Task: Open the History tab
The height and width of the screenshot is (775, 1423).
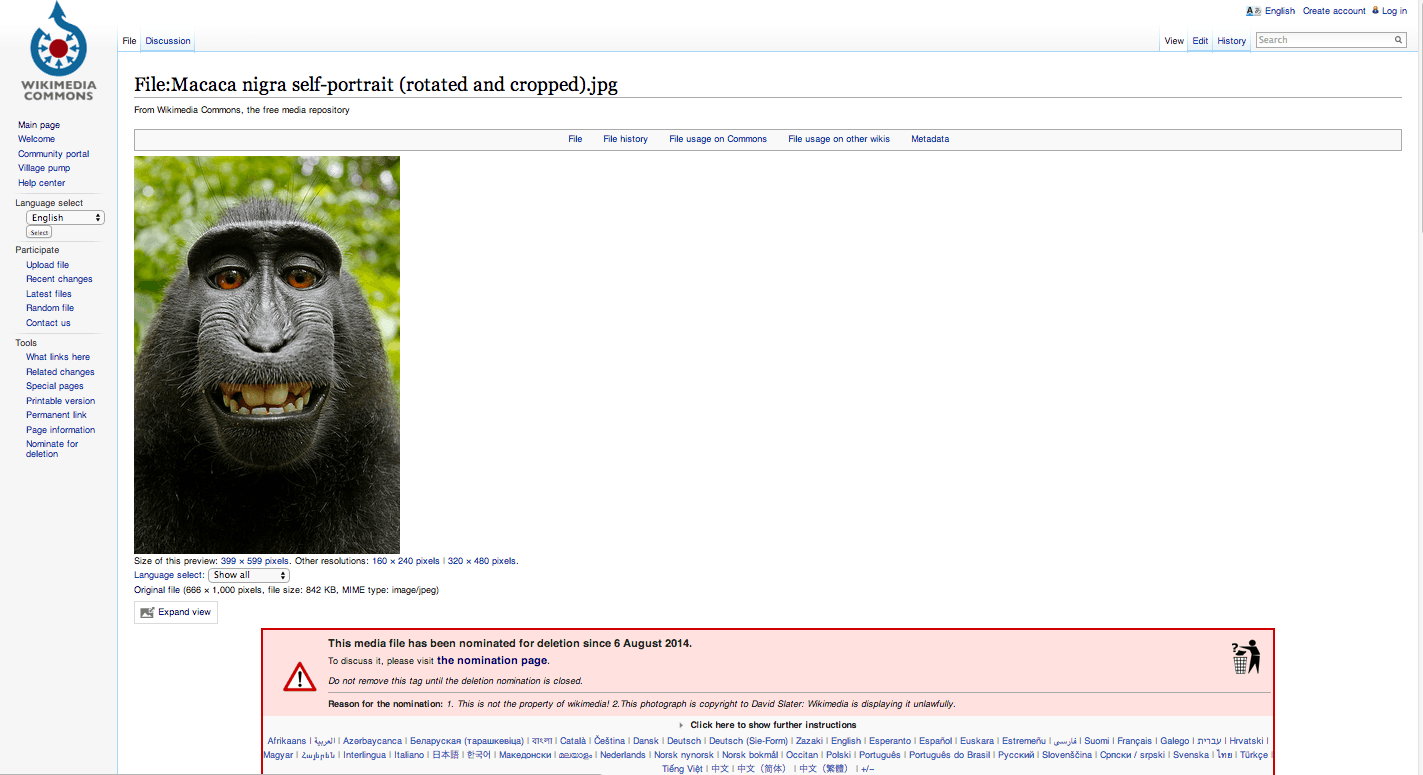Action: click(x=1231, y=41)
